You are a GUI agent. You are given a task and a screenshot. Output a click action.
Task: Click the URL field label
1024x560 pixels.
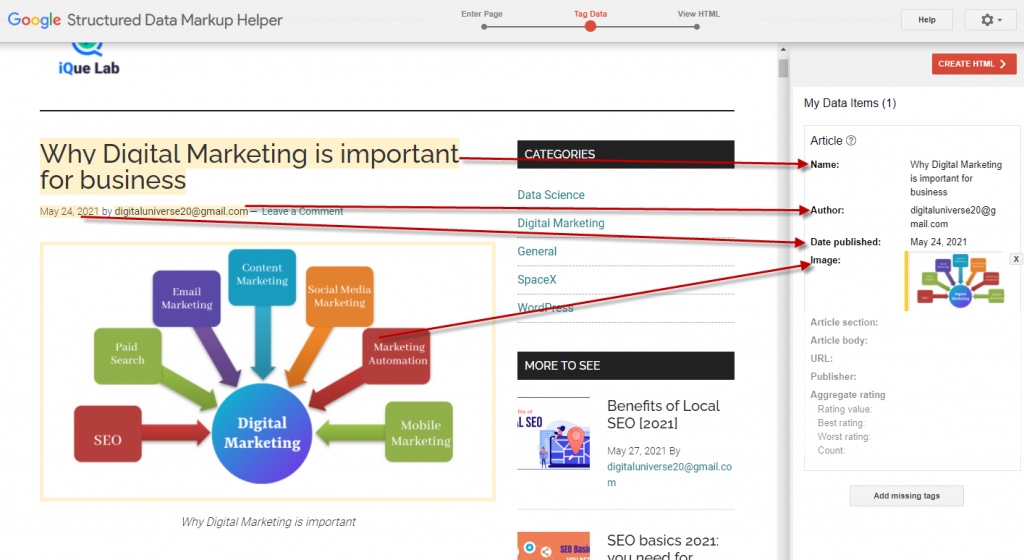click(821, 359)
